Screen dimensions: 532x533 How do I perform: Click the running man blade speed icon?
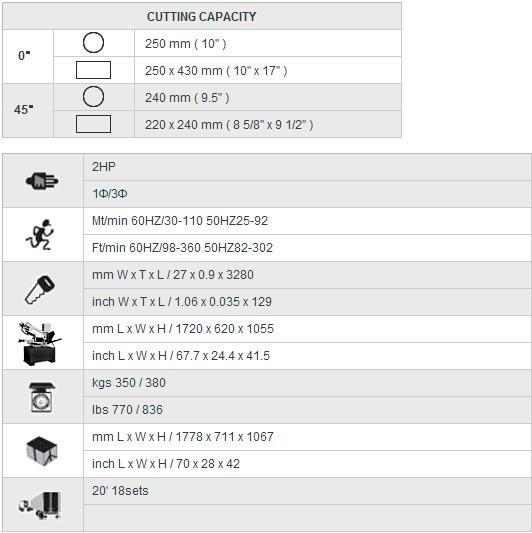(x=40, y=235)
